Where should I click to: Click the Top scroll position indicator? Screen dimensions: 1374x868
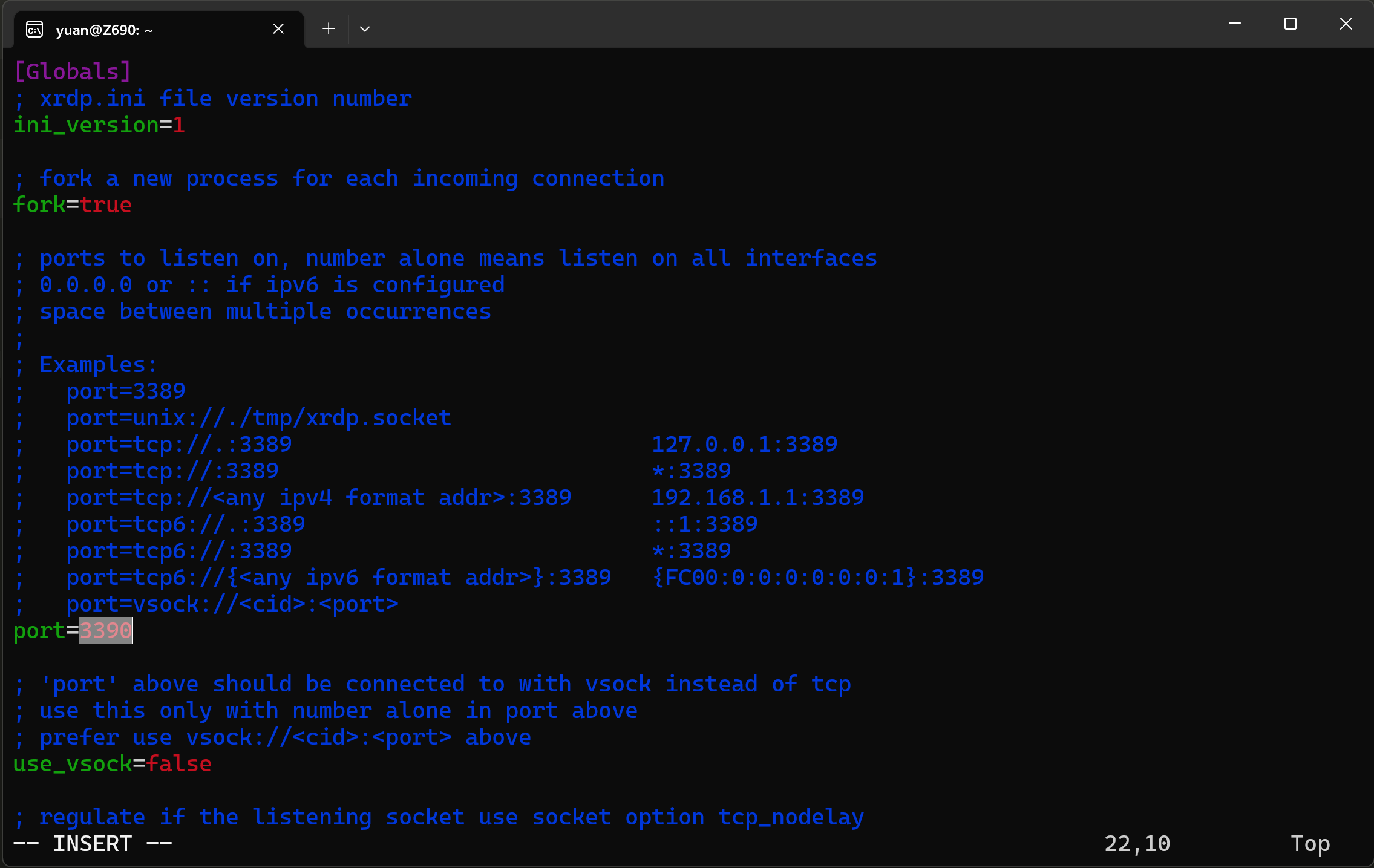[1310, 843]
